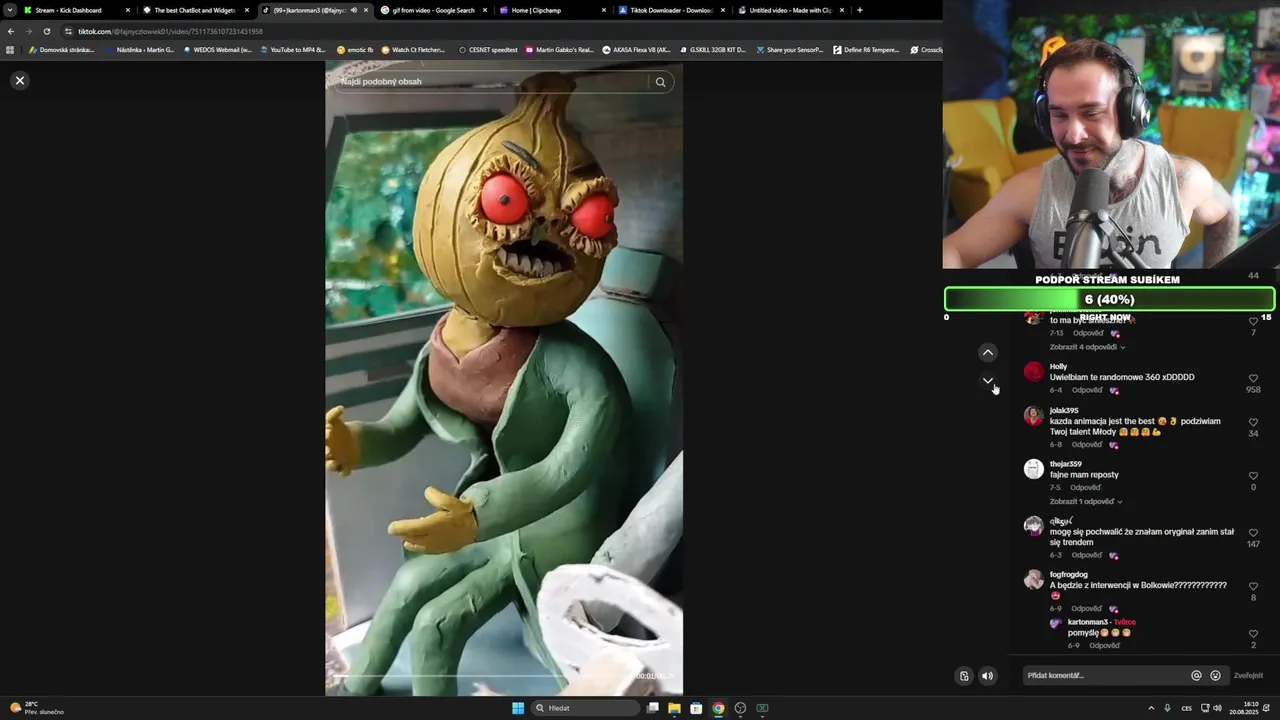The height and width of the screenshot is (720, 1280).
Task: Click the Chrome icon in the taskbar
Action: (718, 708)
